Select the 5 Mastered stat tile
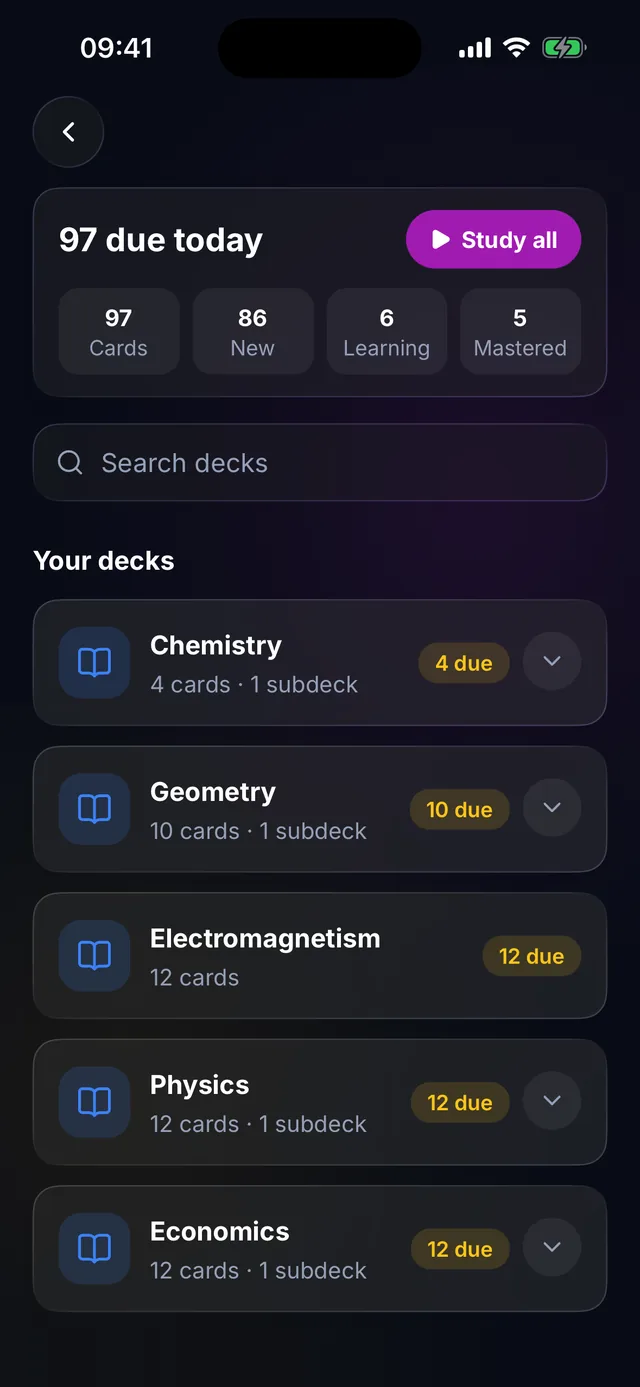 [x=520, y=332]
